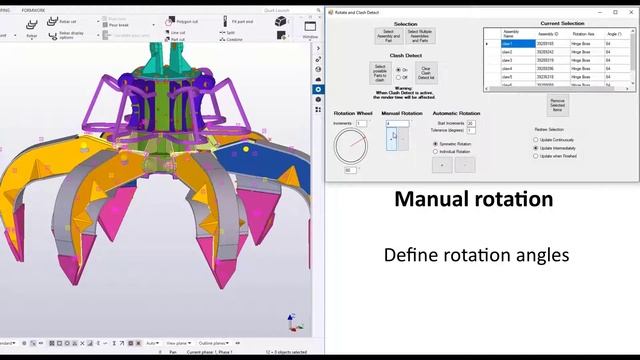The height and width of the screenshot is (360, 640).
Task: Click Select possible Parts to clash button
Action: pos(380,73)
